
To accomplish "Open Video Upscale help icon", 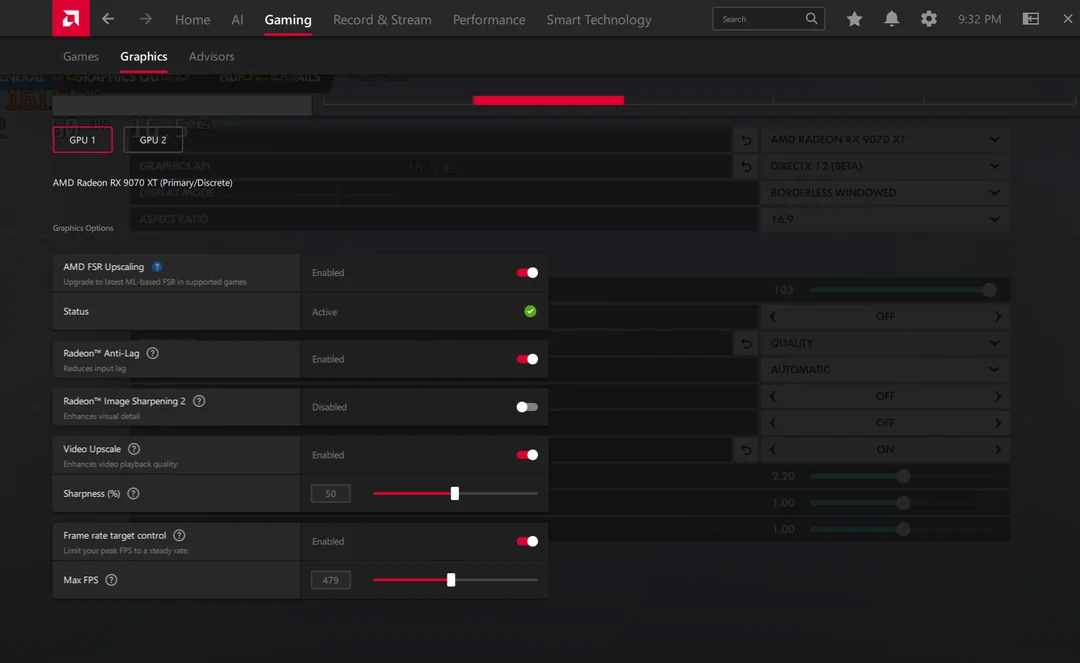I will point(134,449).
